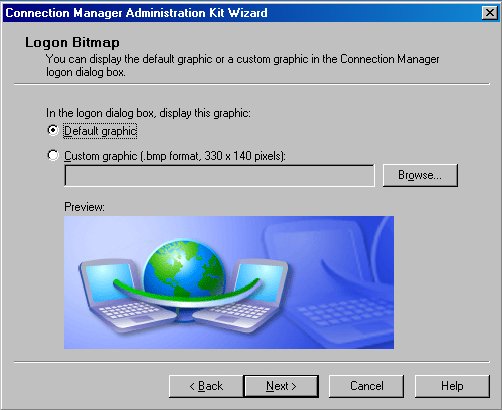
Task: Focus the custom graphic file path field
Action: click(219, 175)
